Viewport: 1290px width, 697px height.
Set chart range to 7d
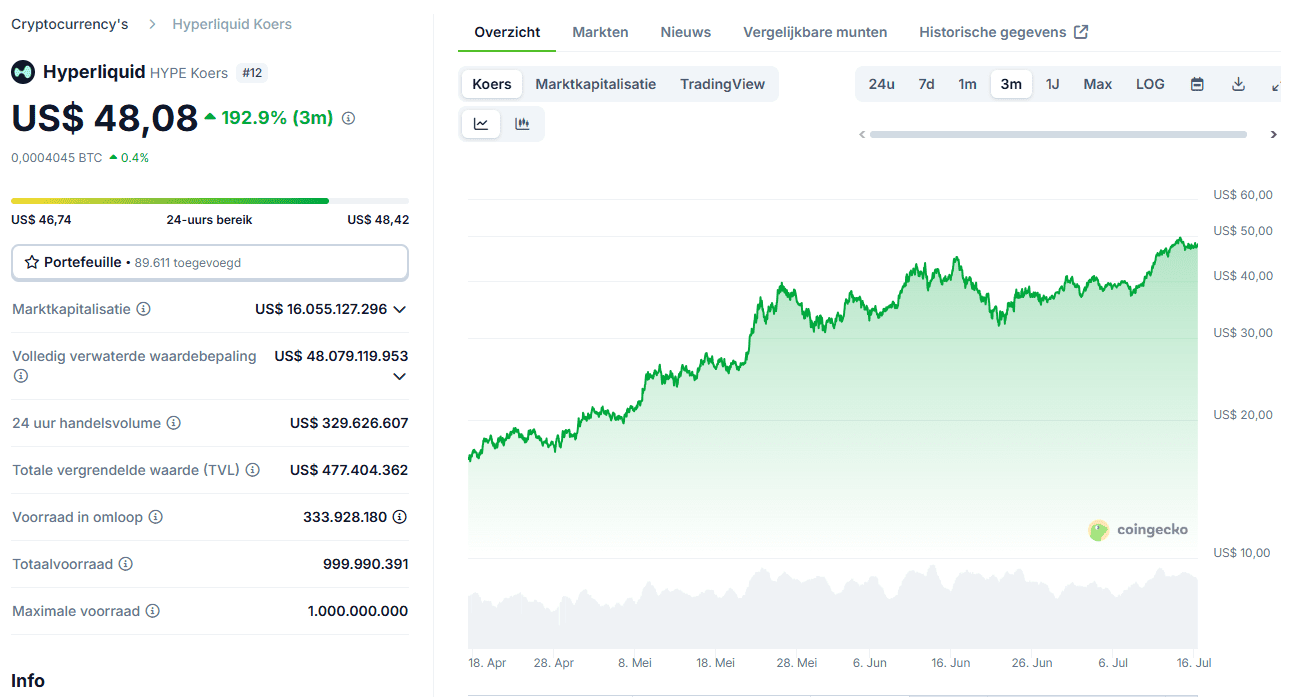tap(927, 84)
